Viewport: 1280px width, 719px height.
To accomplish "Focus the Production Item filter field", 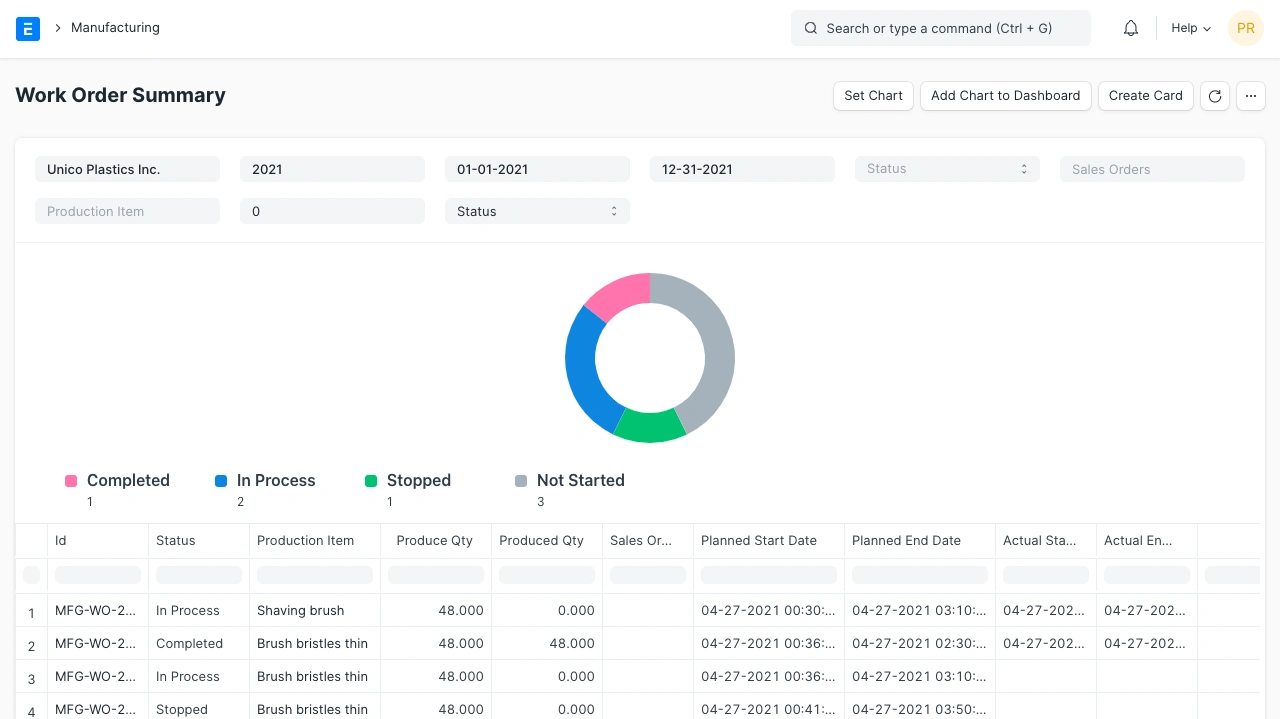I will pos(127,211).
